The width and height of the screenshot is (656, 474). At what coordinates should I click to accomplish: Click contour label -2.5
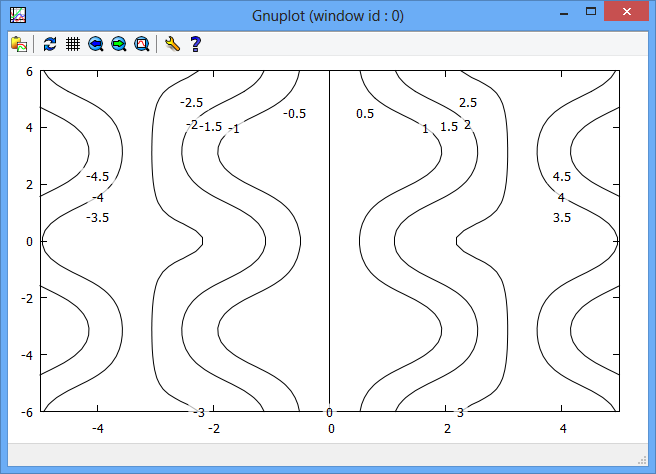click(x=192, y=102)
